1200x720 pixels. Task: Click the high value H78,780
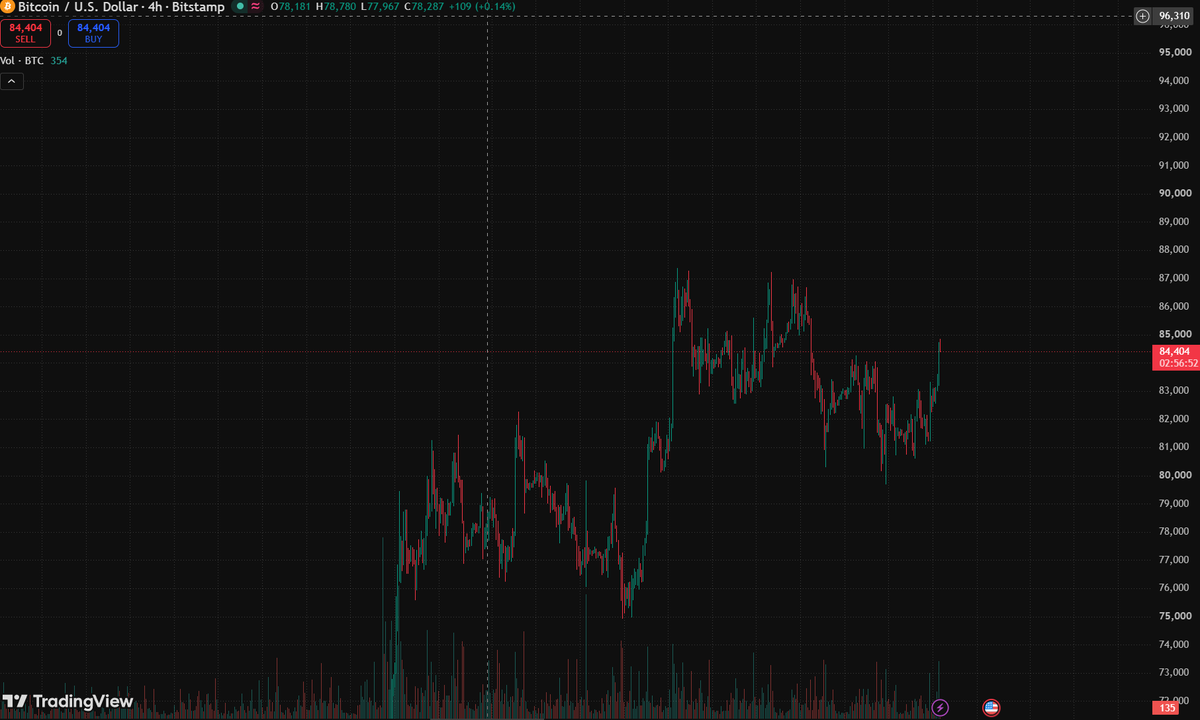click(336, 7)
